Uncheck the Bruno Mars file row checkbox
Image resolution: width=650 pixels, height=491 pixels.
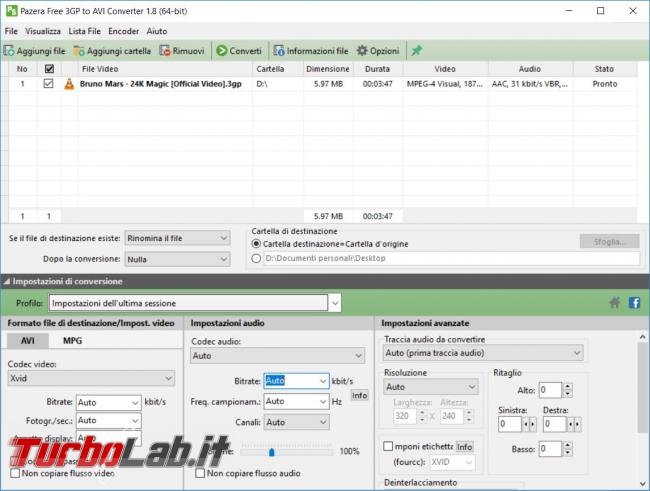click(49, 84)
